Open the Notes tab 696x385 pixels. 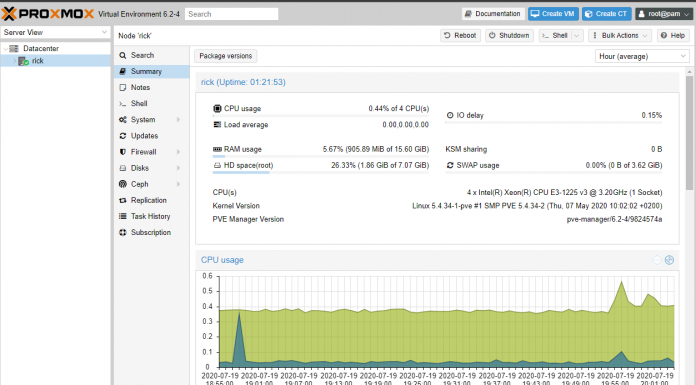(151, 87)
